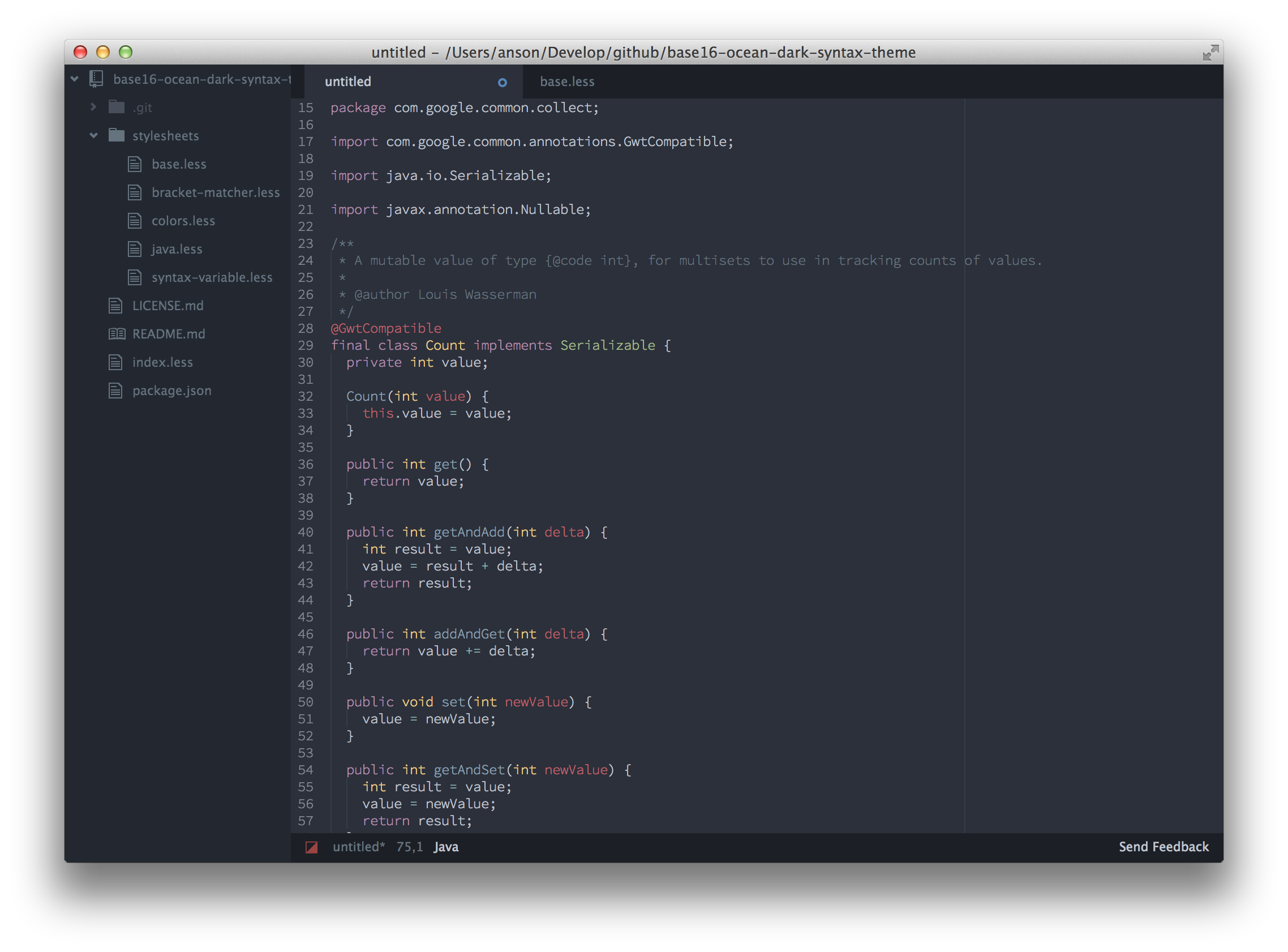Click 'javax.annotation.Nullable' import text
Viewport: 1288px width, 952px height.
pos(485,210)
